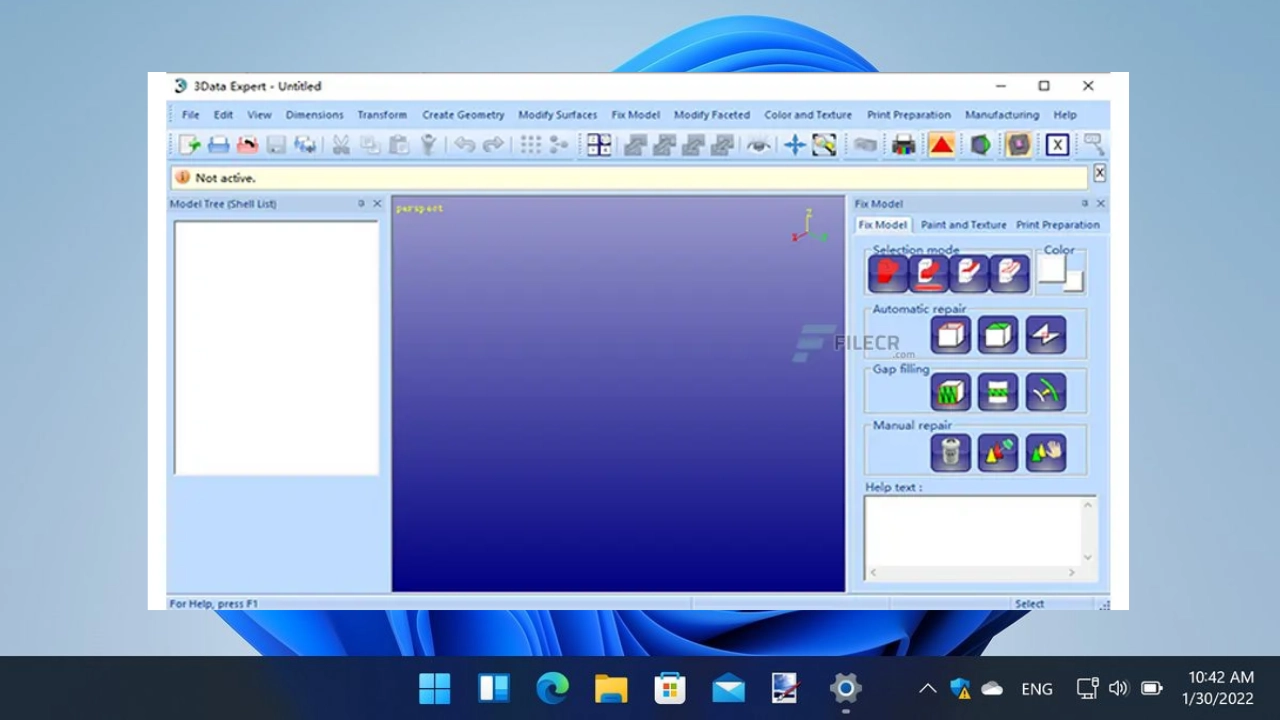
Task: Close the Model Tree panel
Action: [377, 203]
